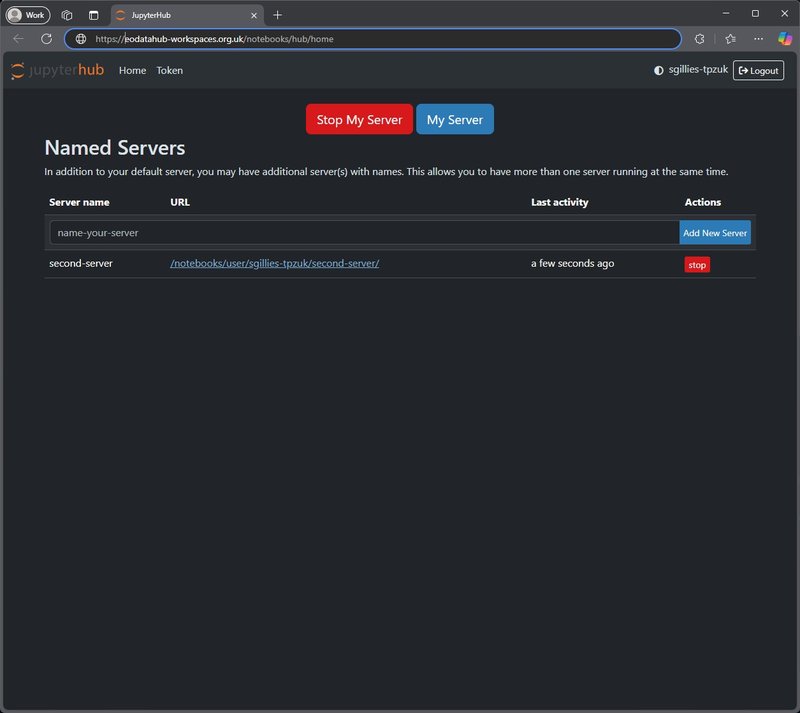The image size is (800, 713).
Task: Open the Home navigation item
Action: coord(132,71)
